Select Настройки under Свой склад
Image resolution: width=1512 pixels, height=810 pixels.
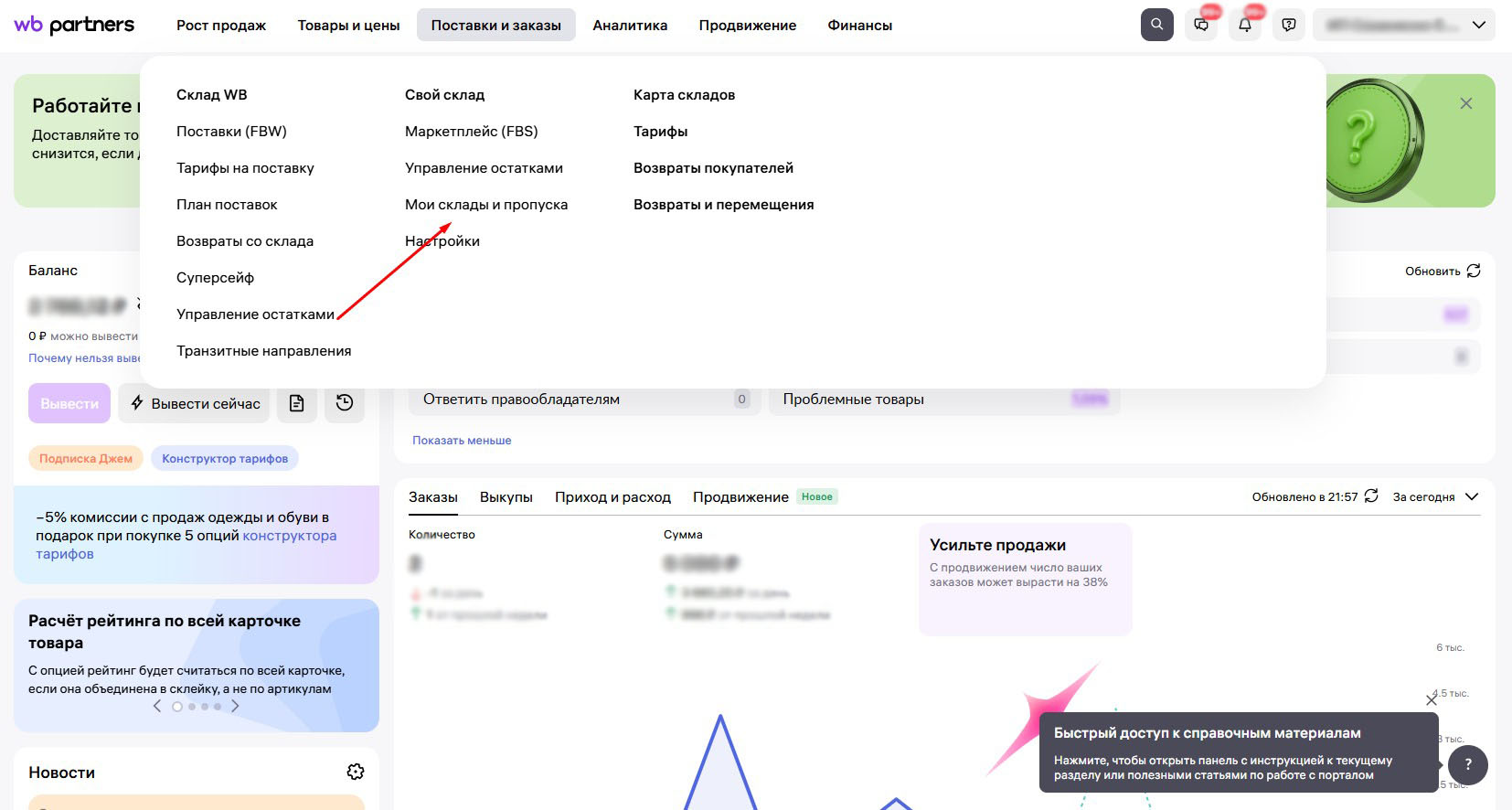tap(442, 241)
